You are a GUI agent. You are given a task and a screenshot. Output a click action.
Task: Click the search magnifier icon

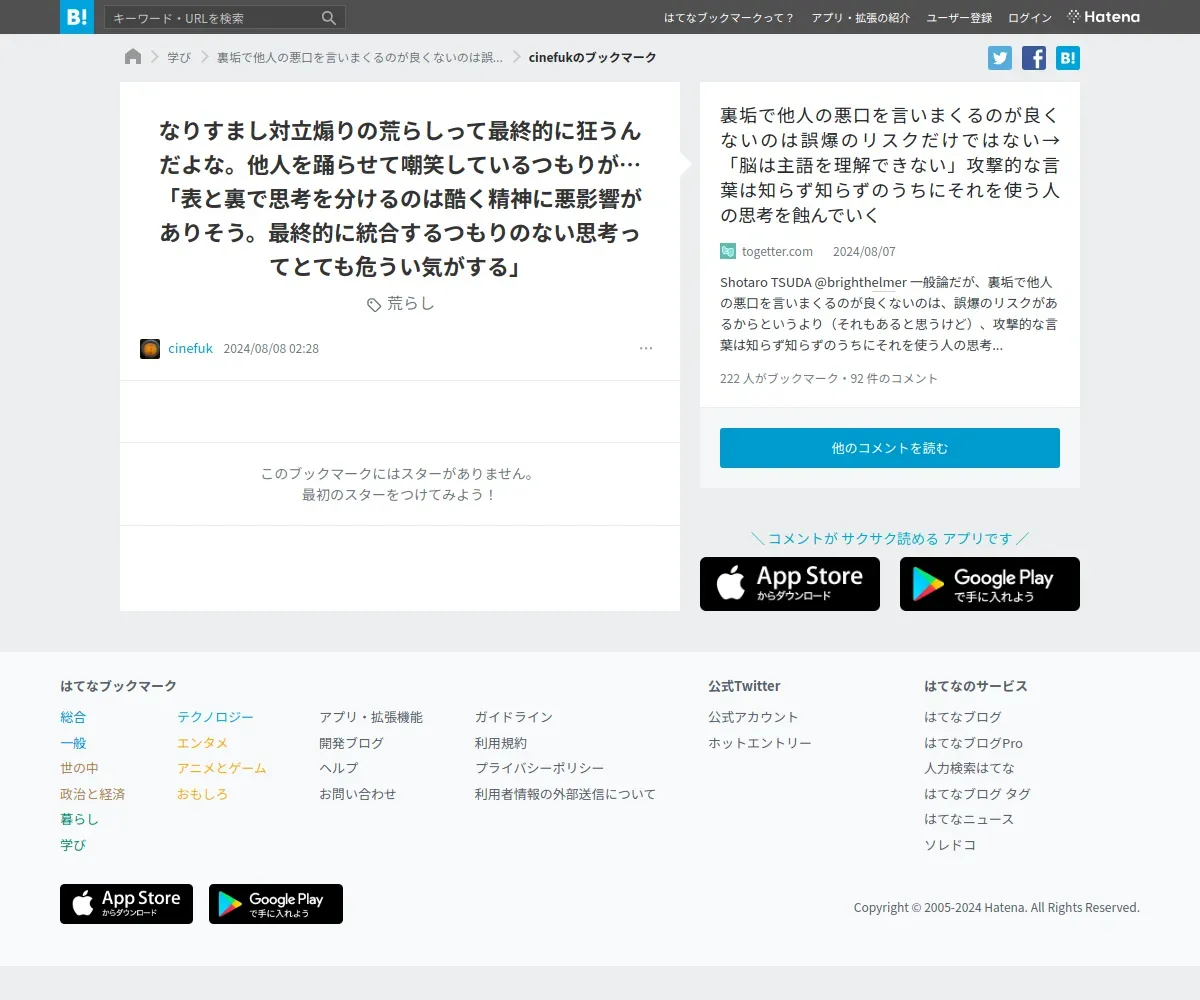pos(329,17)
